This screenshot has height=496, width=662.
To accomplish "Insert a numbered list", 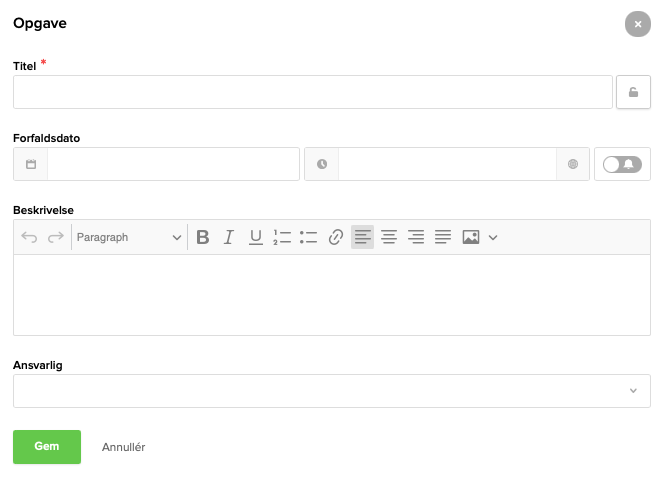I will point(282,237).
